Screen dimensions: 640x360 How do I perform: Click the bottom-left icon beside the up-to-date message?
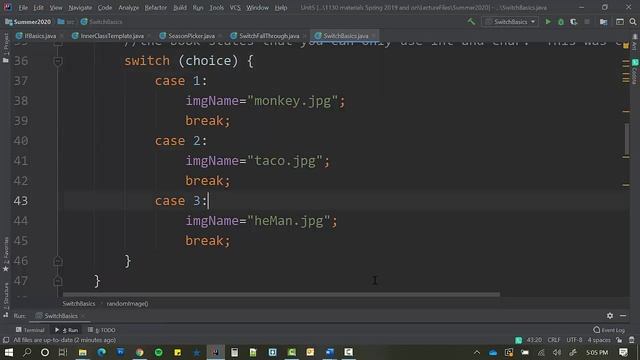tap(6, 340)
